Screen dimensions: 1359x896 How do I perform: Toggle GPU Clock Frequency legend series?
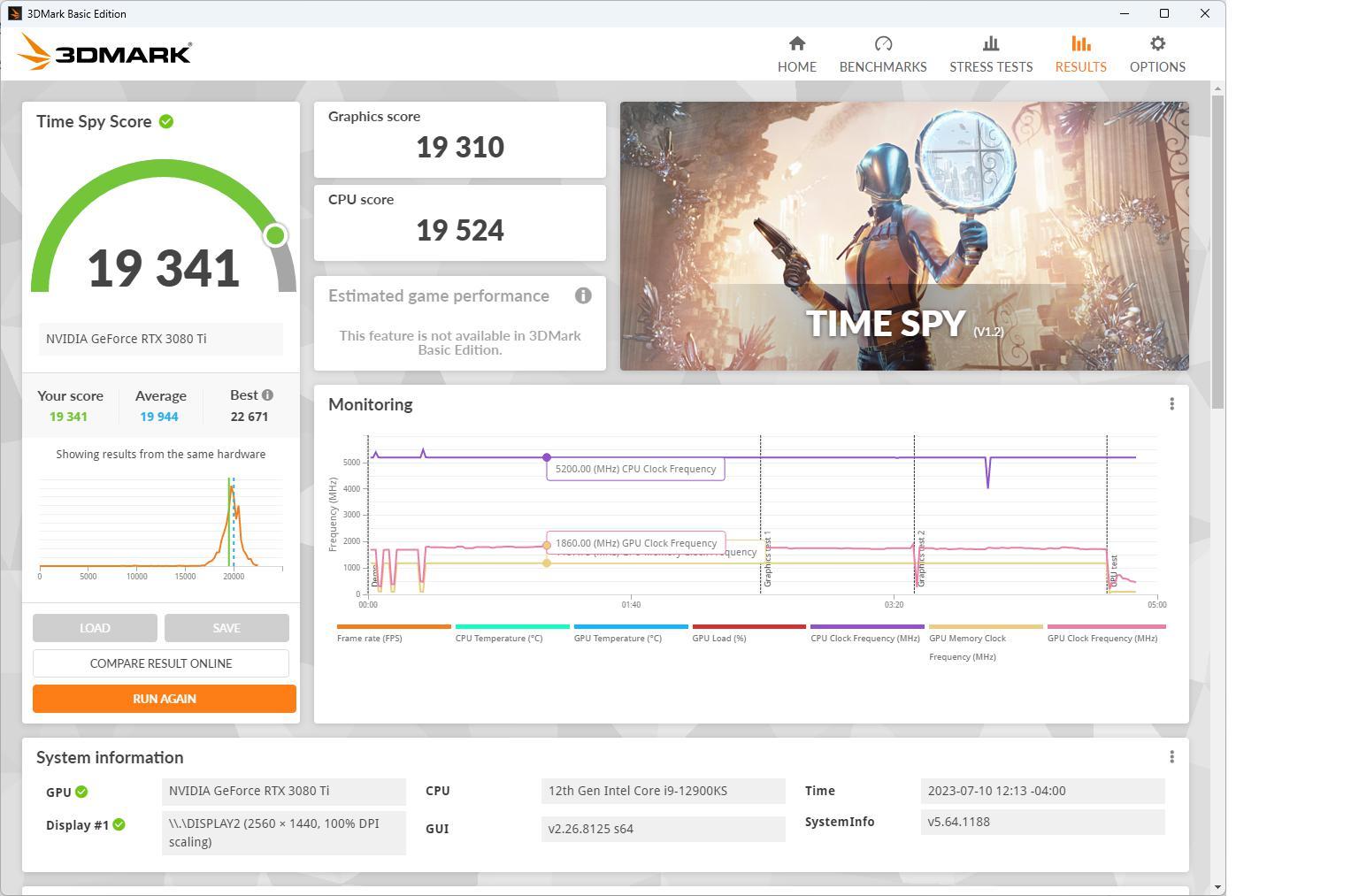click(1106, 633)
